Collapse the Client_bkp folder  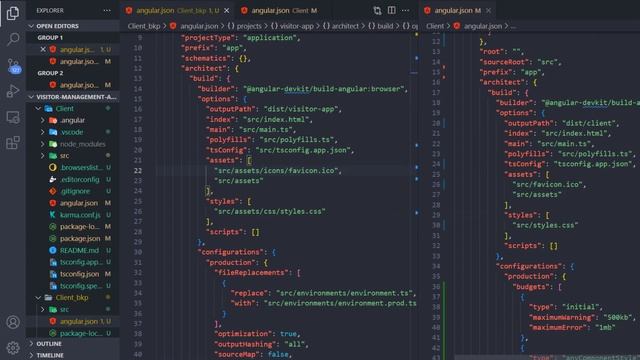click(x=38, y=298)
